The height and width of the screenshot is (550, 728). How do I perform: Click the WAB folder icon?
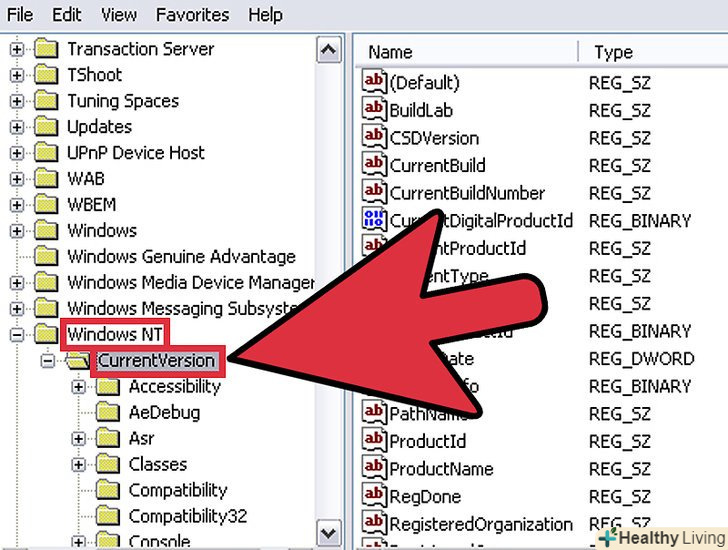click(46, 179)
